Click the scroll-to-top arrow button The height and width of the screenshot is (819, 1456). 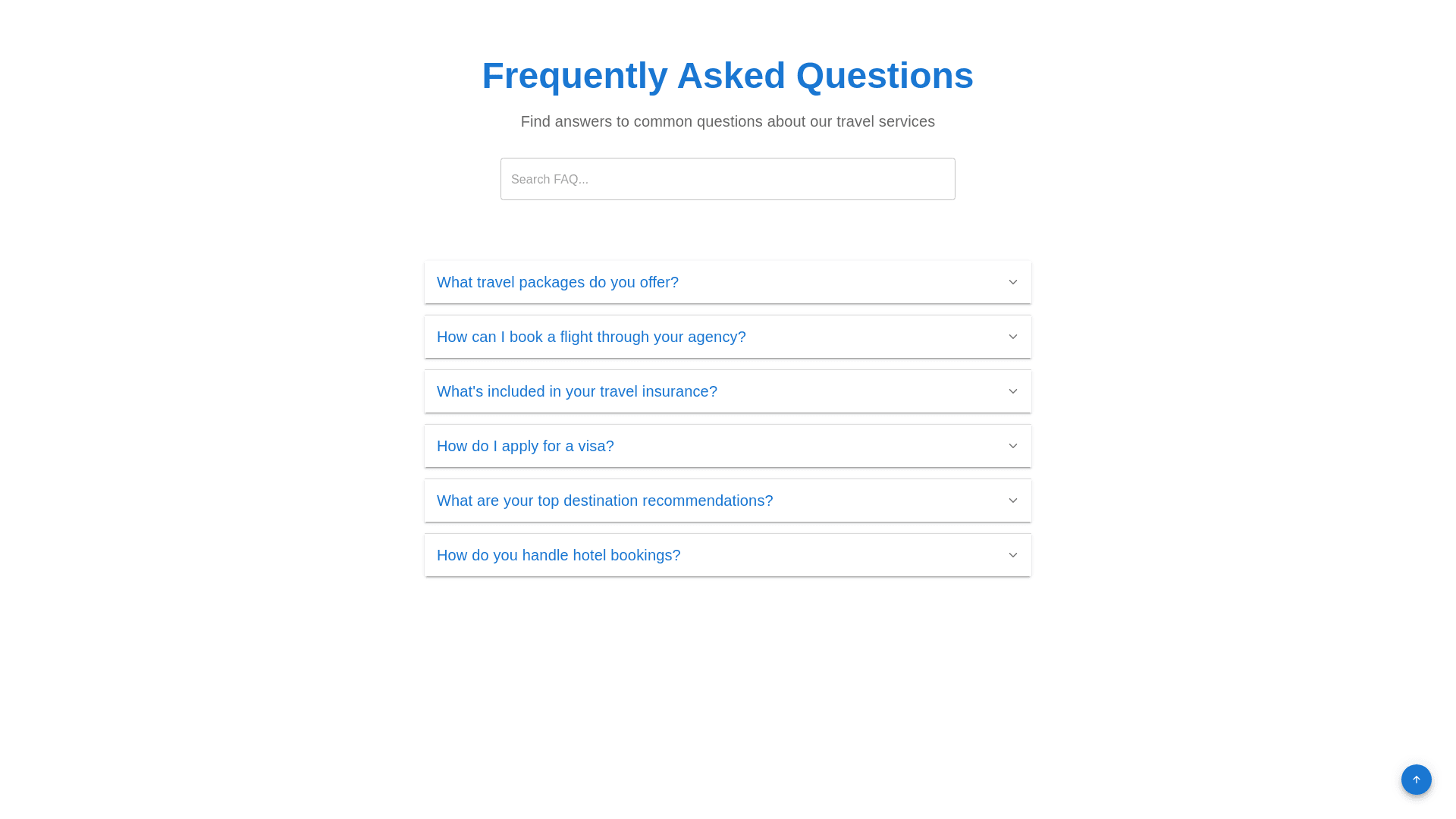(x=1416, y=780)
